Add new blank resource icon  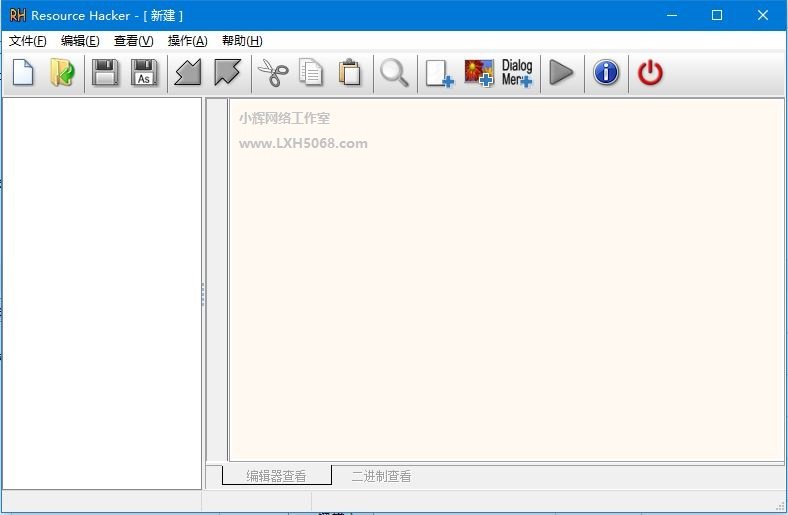point(440,73)
